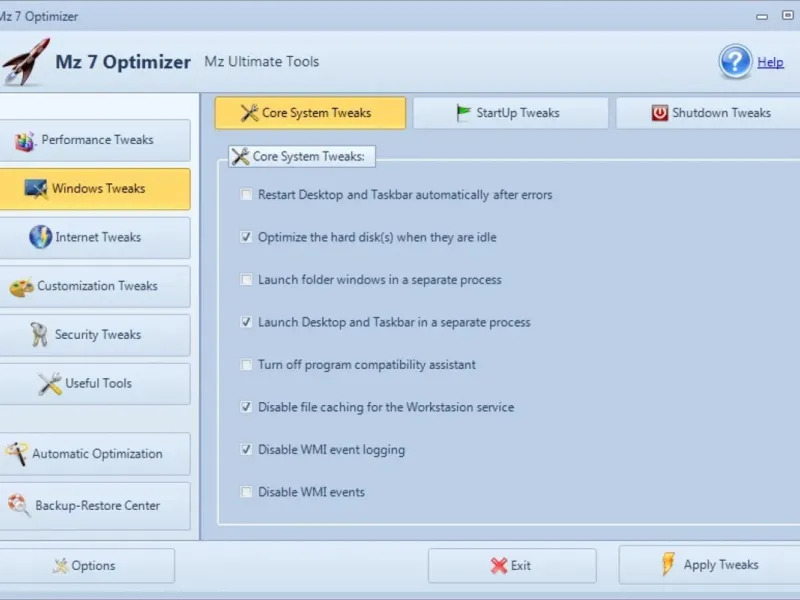Enable Restart Desktop and Taskbar automatically
This screenshot has width=800, height=600.
(246, 195)
